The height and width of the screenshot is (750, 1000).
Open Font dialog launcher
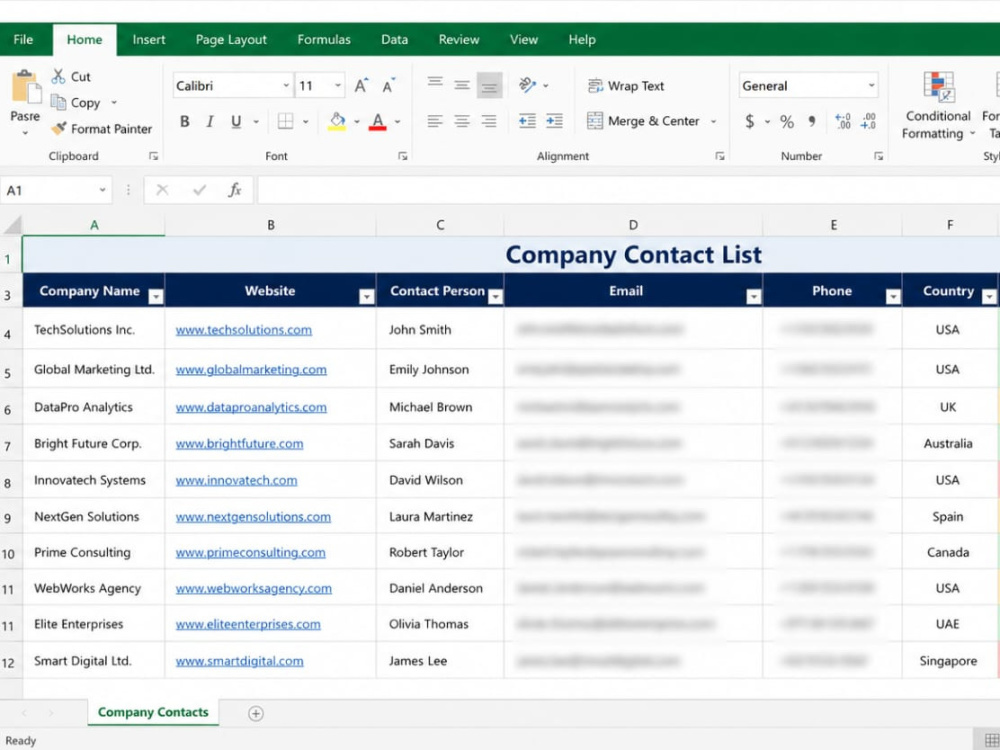tap(402, 156)
